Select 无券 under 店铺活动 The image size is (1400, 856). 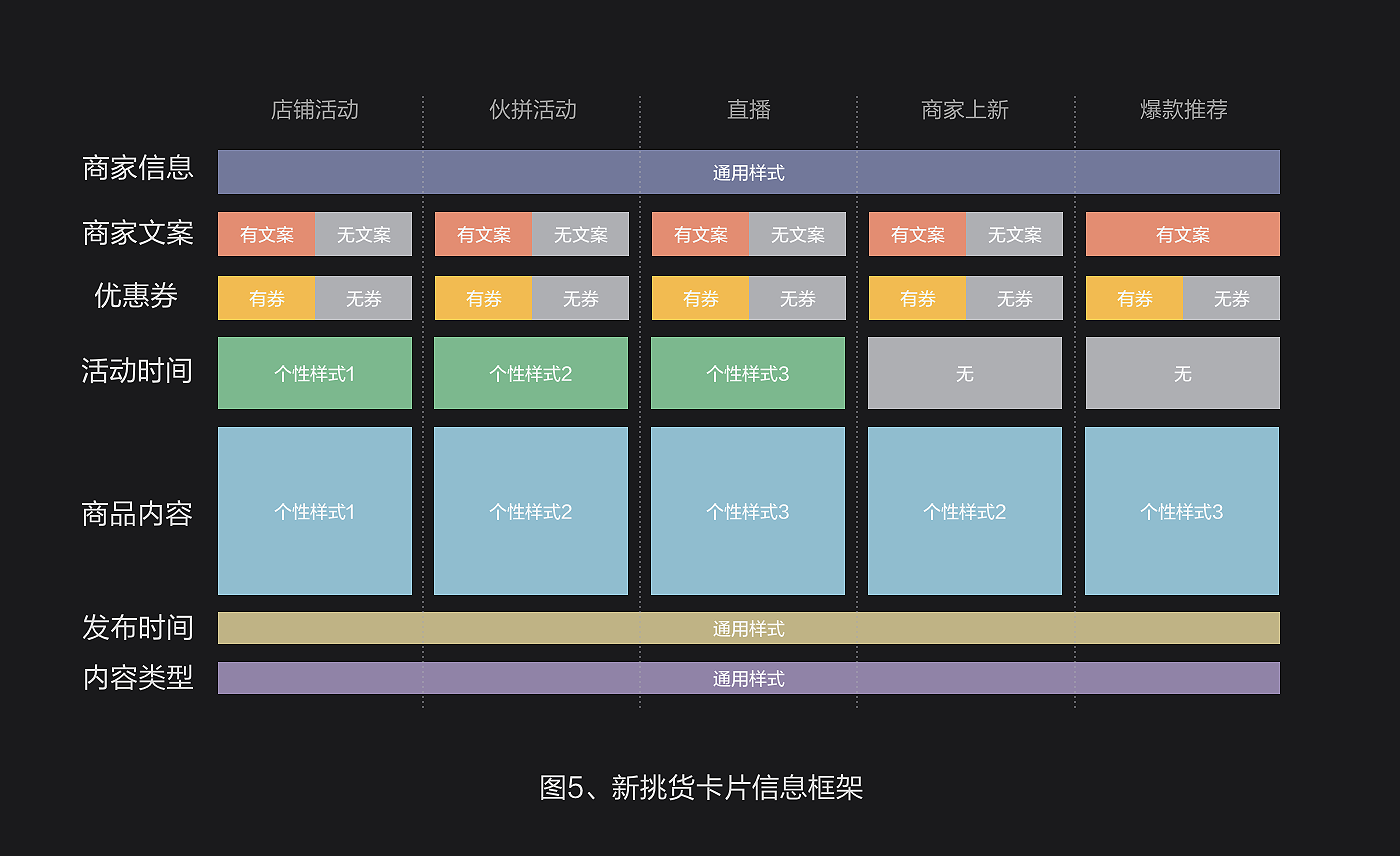[x=363, y=298]
